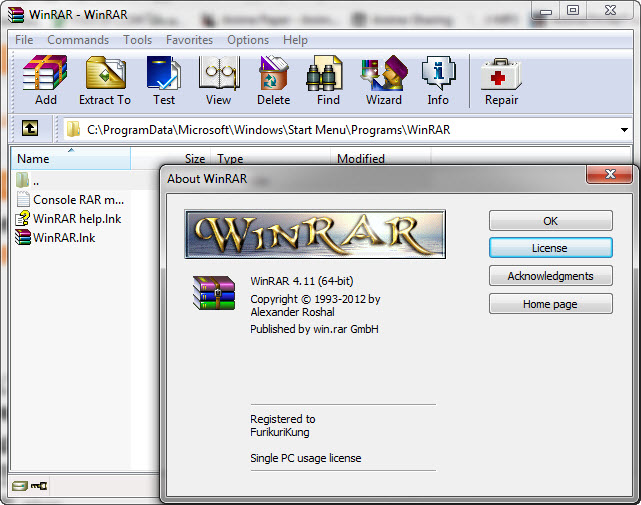Close the About WinRAR dialog
The height and width of the screenshot is (505, 641).
610,174
